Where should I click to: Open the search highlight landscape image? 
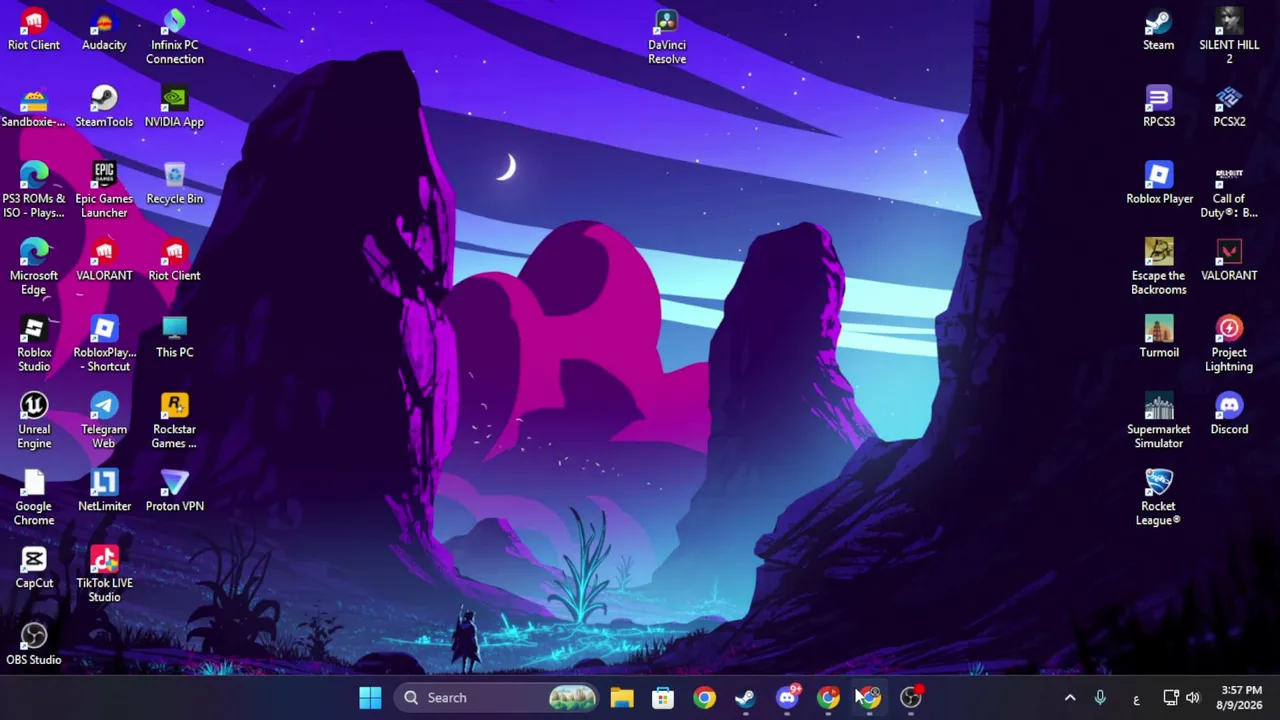click(x=572, y=697)
